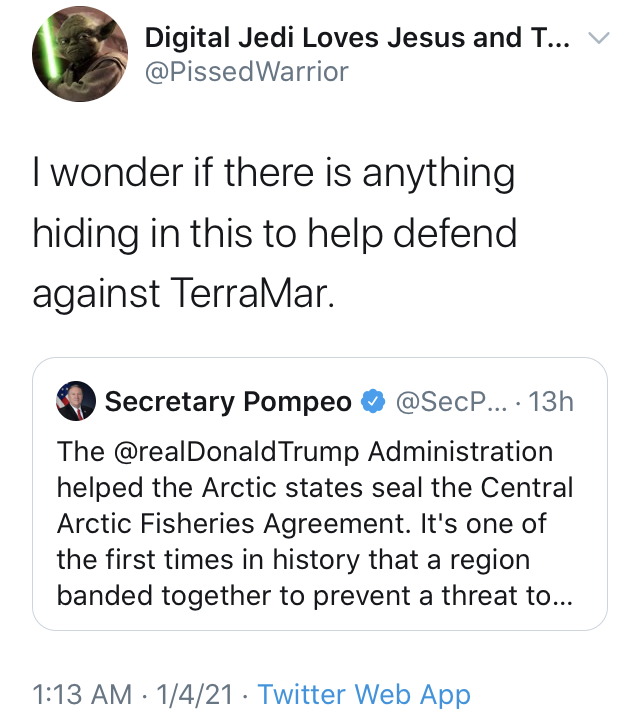The width and height of the screenshot is (640, 727).
Task: Click the tweet line 'I wonder if there'
Action: tap(173, 172)
